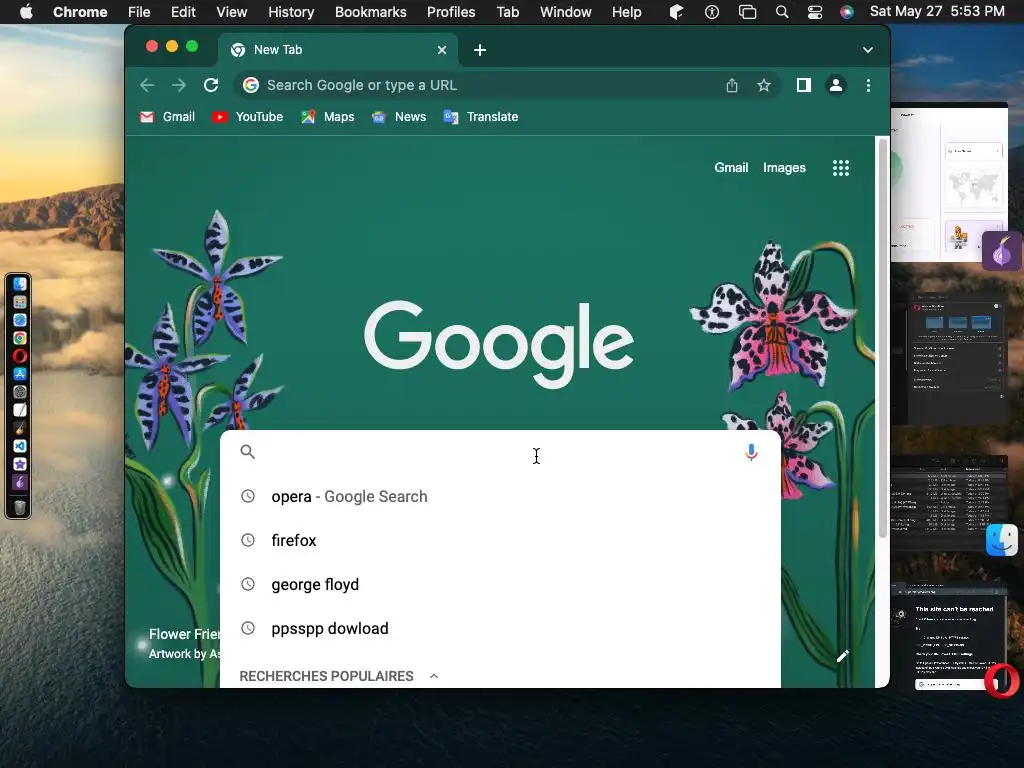1024x768 pixels.
Task: Click the date and time in menu bar
Action: 936,12
